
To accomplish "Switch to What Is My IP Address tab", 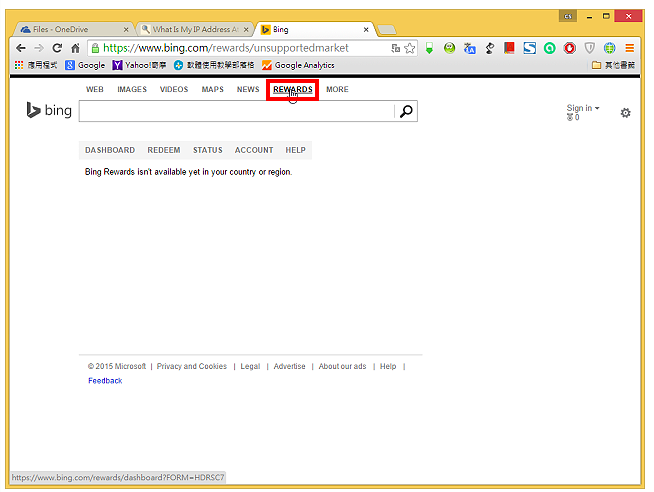I will (195, 29).
